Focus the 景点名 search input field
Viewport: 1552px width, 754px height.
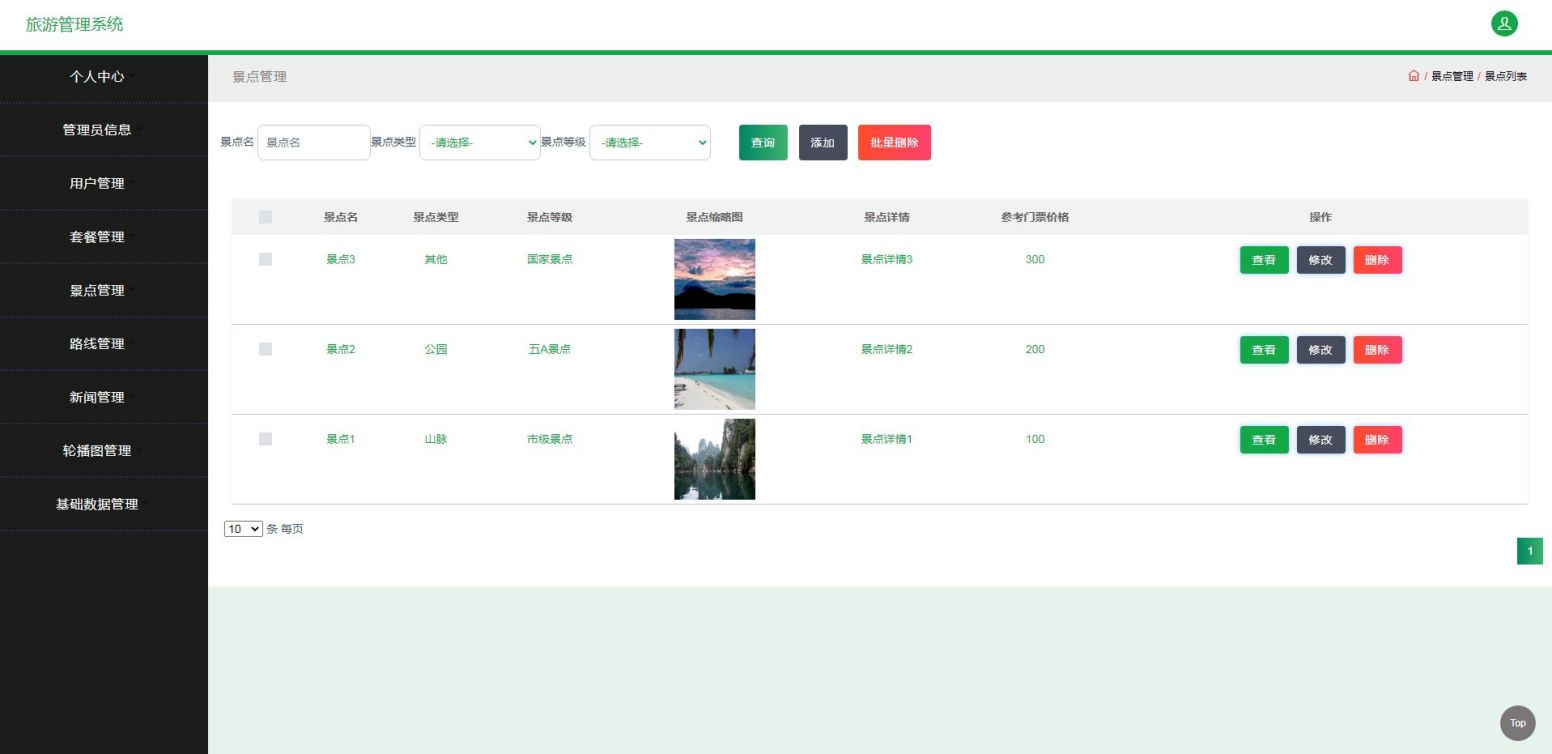click(x=314, y=142)
